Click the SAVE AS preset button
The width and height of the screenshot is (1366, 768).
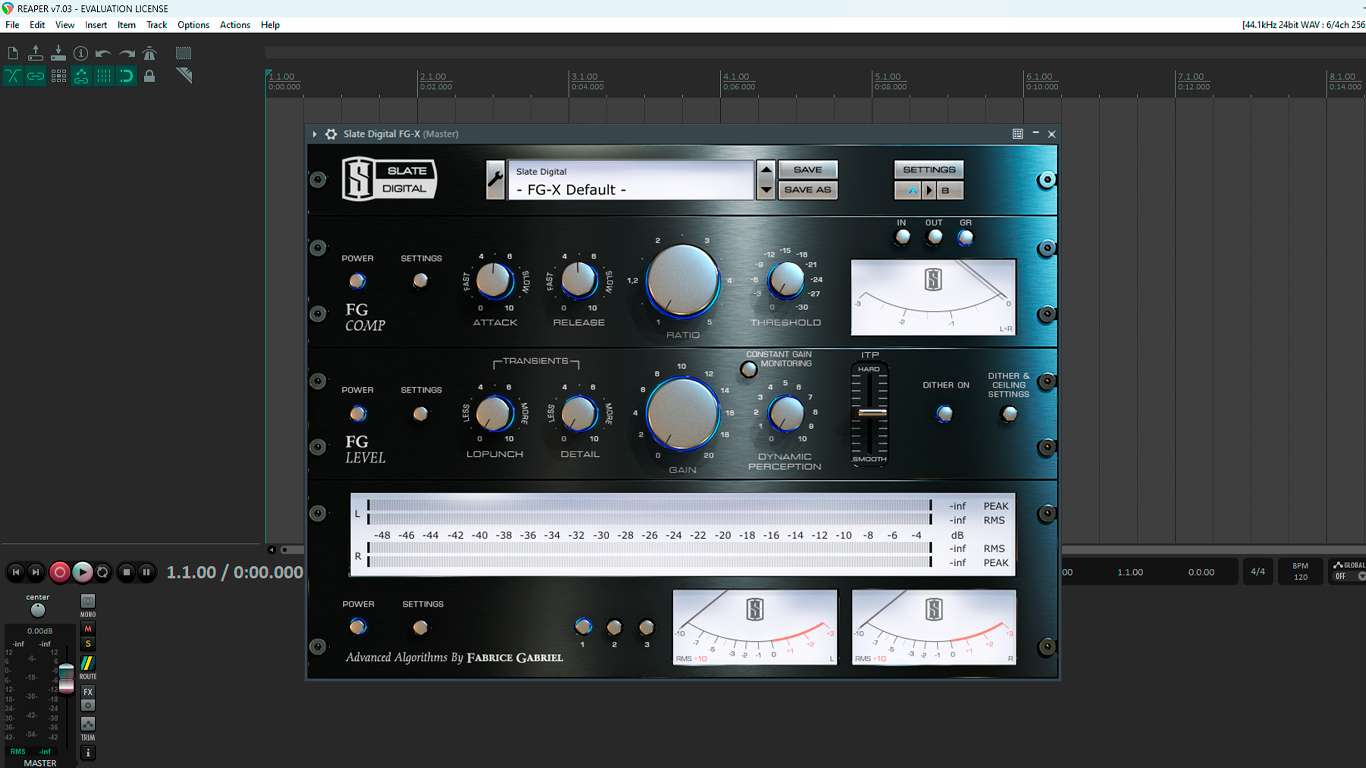807,190
